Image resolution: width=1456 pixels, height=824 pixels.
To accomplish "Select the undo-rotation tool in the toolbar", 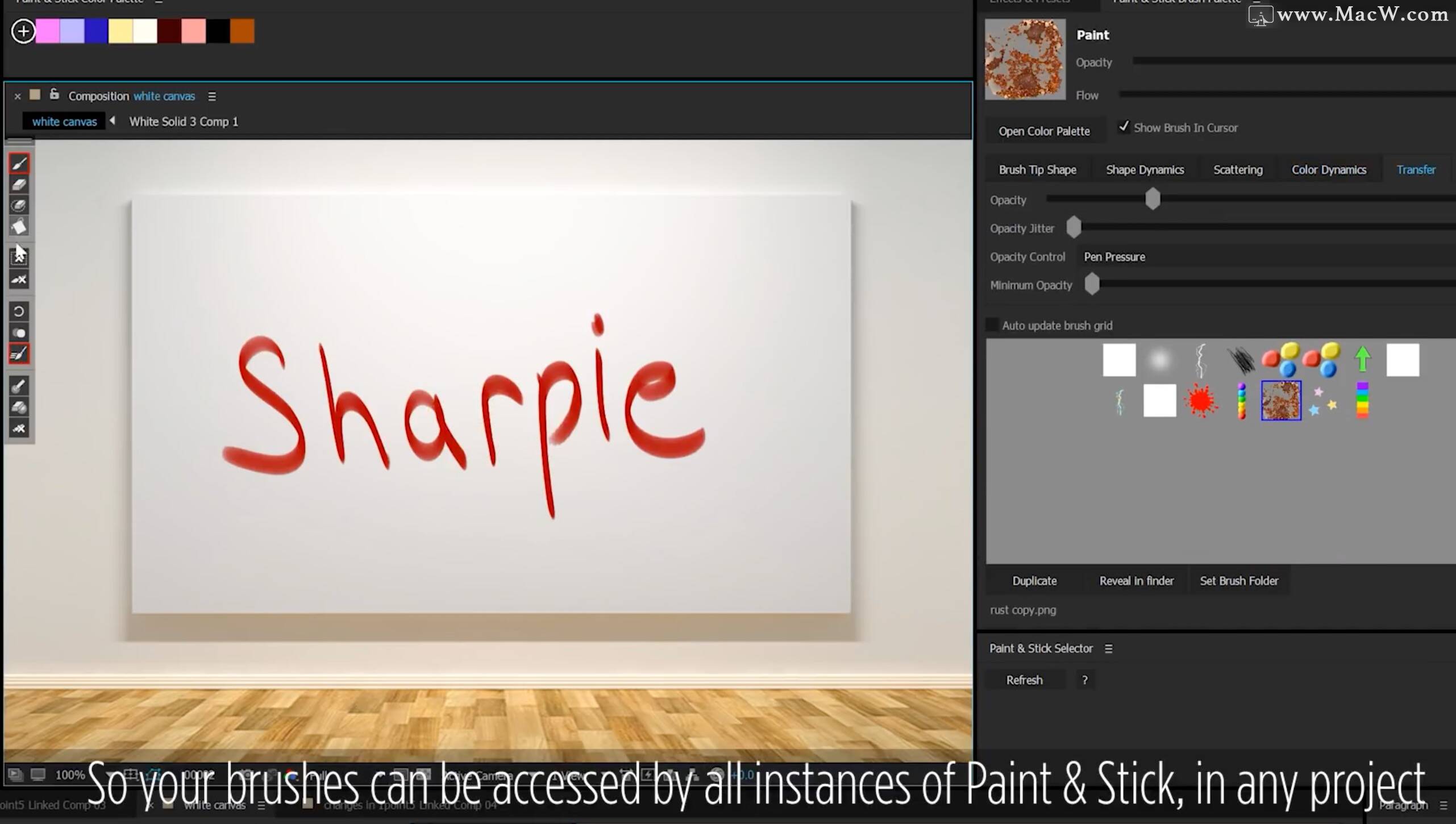I will pos(19,311).
